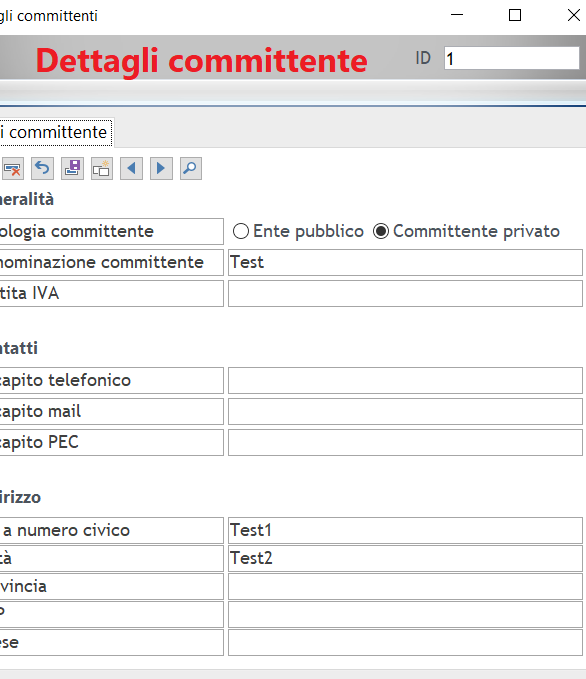Click the ID field showing 1

coord(512,58)
